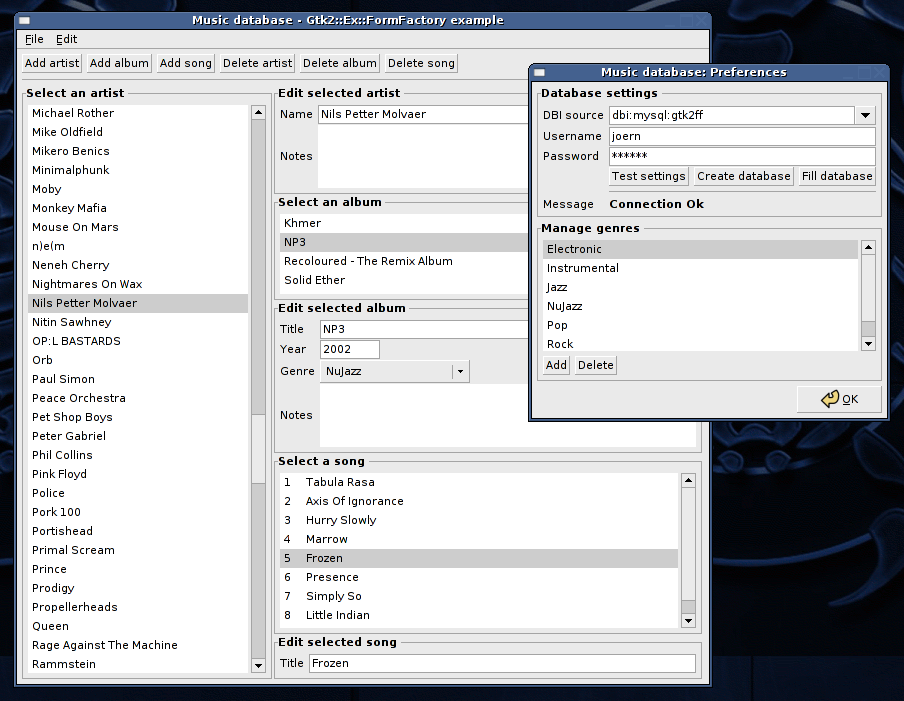The width and height of the screenshot is (904, 701).
Task: Click the Delete song button
Action: coord(421,63)
